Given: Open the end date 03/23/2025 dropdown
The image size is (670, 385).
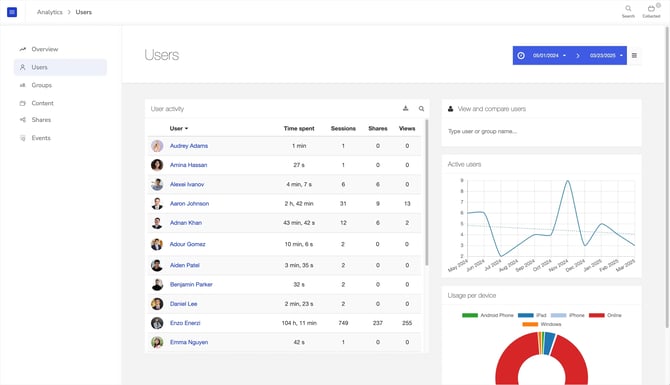Looking at the screenshot, I should point(606,56).
